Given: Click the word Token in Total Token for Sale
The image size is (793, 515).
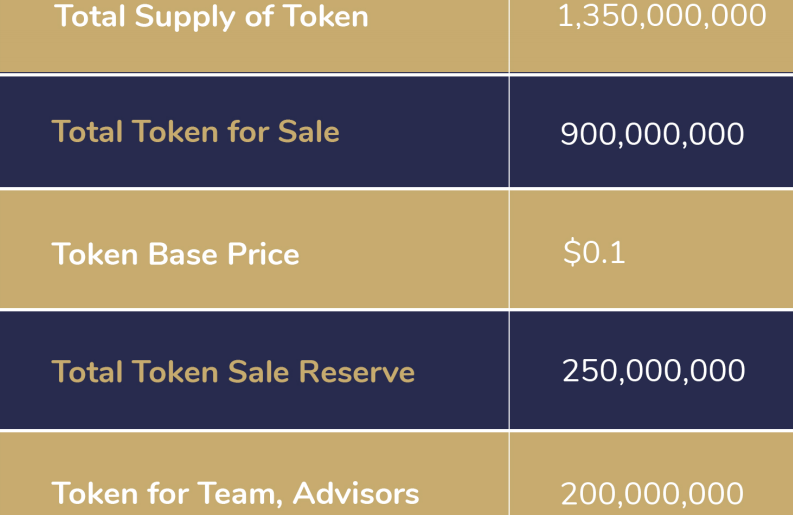Looking at the screenshot, I should [177, 132].
